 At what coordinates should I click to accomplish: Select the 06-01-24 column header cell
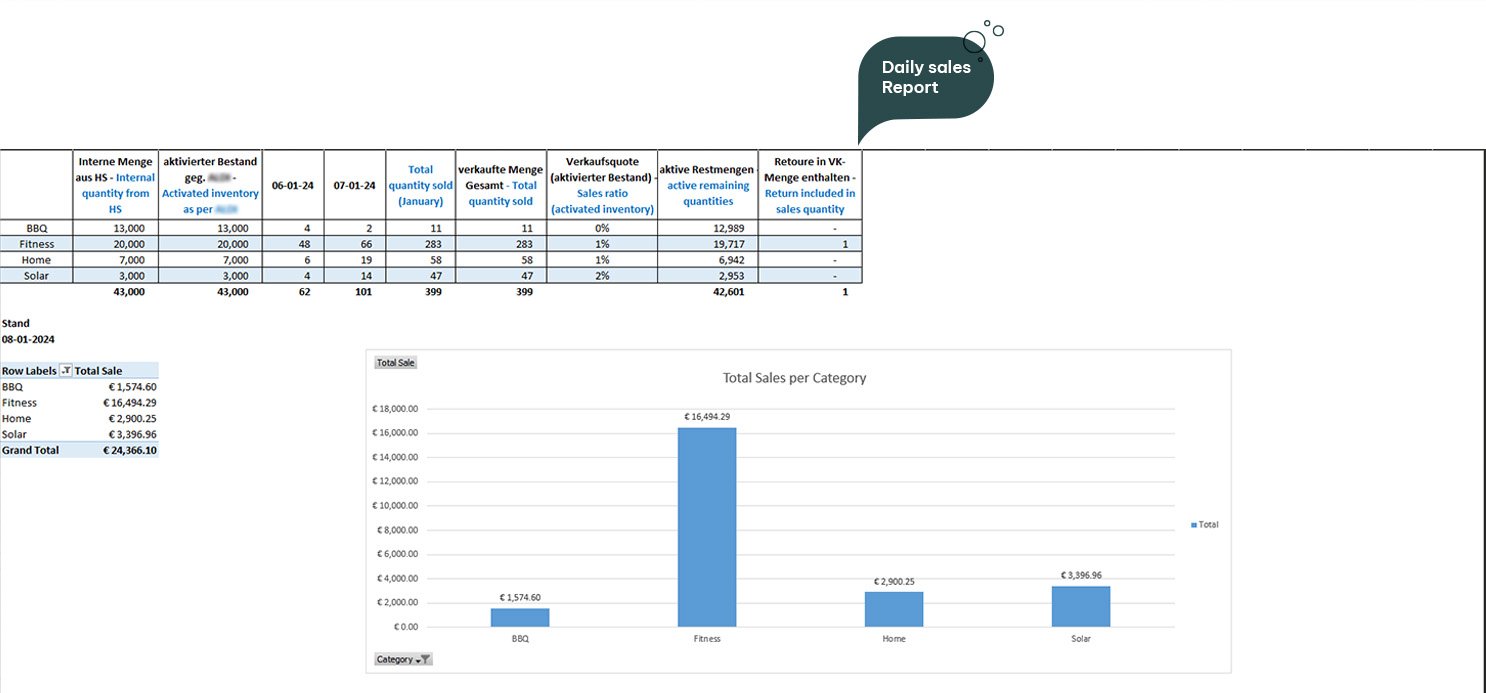click(x=291, y=185)
